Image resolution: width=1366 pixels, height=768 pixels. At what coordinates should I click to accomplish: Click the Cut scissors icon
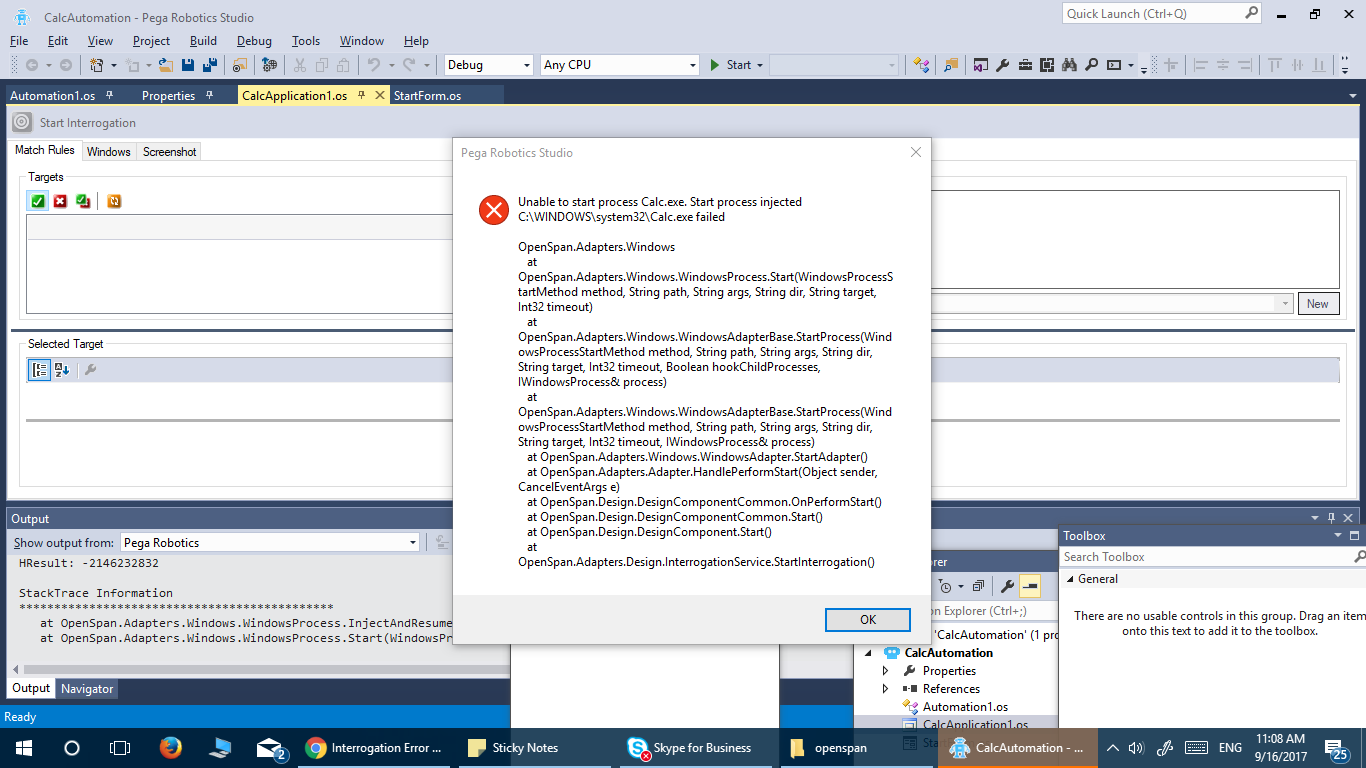pos(299,65)
